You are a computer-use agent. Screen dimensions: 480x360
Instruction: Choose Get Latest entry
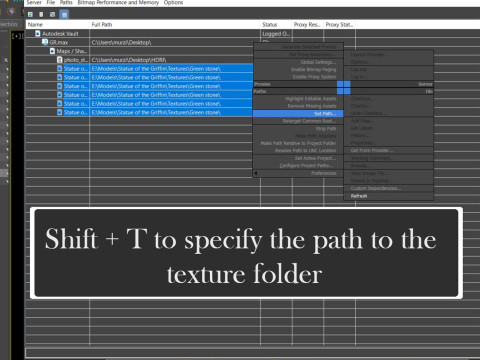point(361,128)
